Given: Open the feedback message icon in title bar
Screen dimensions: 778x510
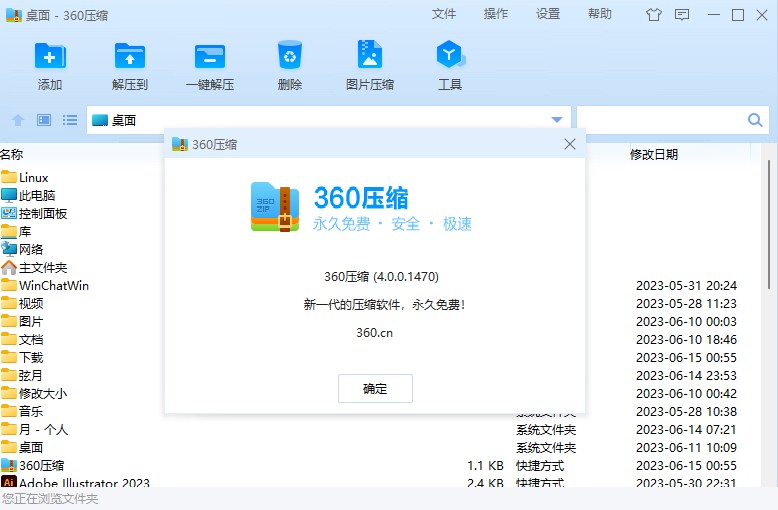Looking at the screenshot, I should point(682,15).
